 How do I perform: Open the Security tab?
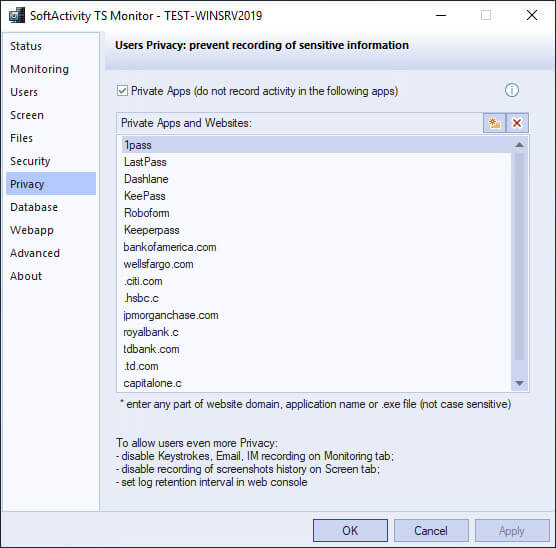tap(30, 161)
